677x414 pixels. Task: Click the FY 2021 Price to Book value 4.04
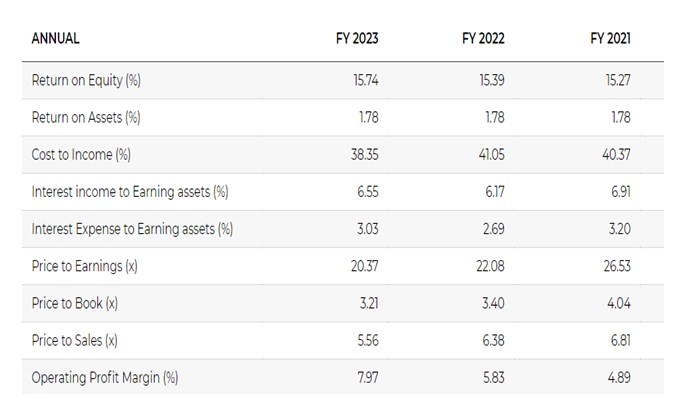click(x=620, y=303)
